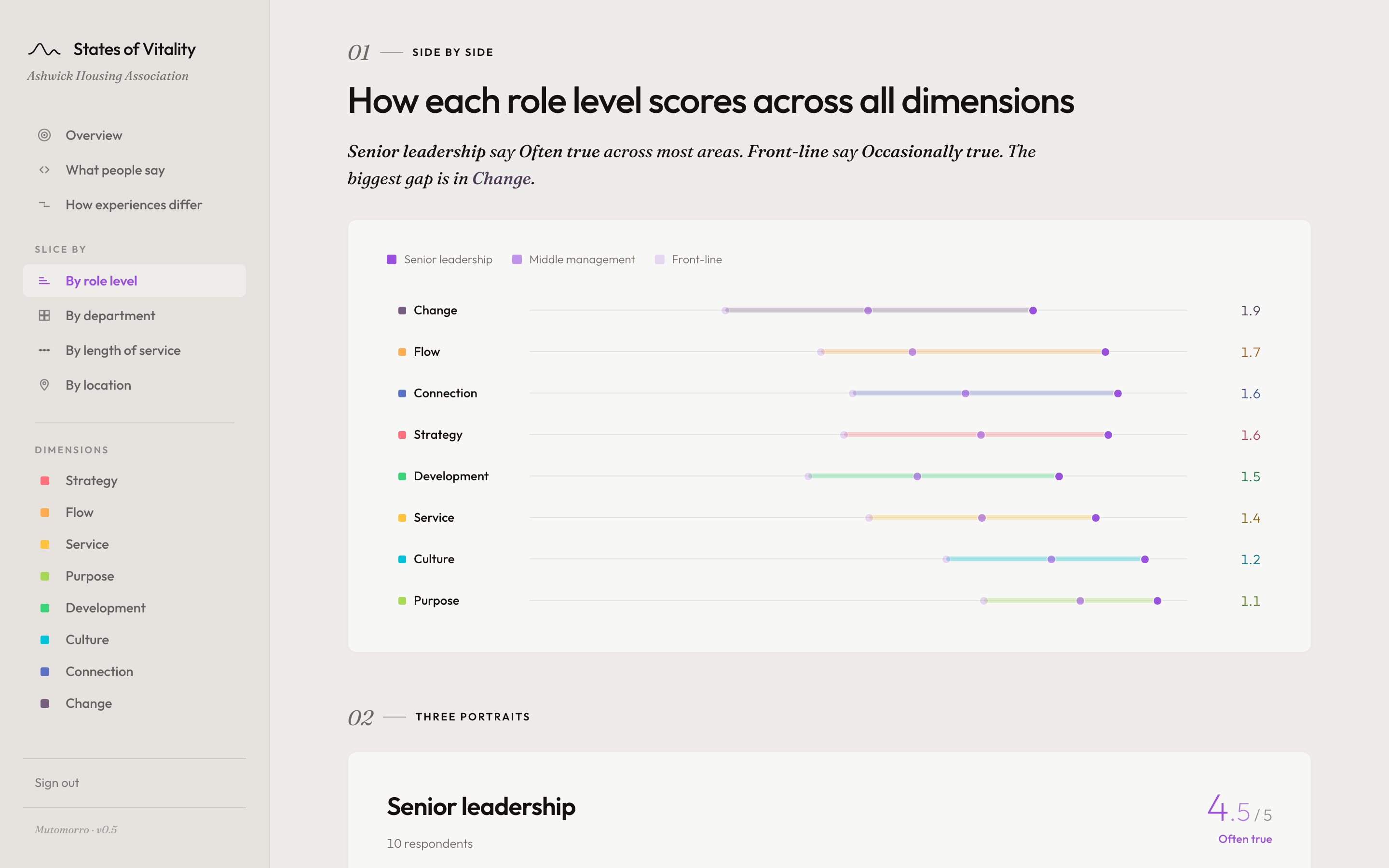Select Culture in the Dimensions list

click(87, 639)
